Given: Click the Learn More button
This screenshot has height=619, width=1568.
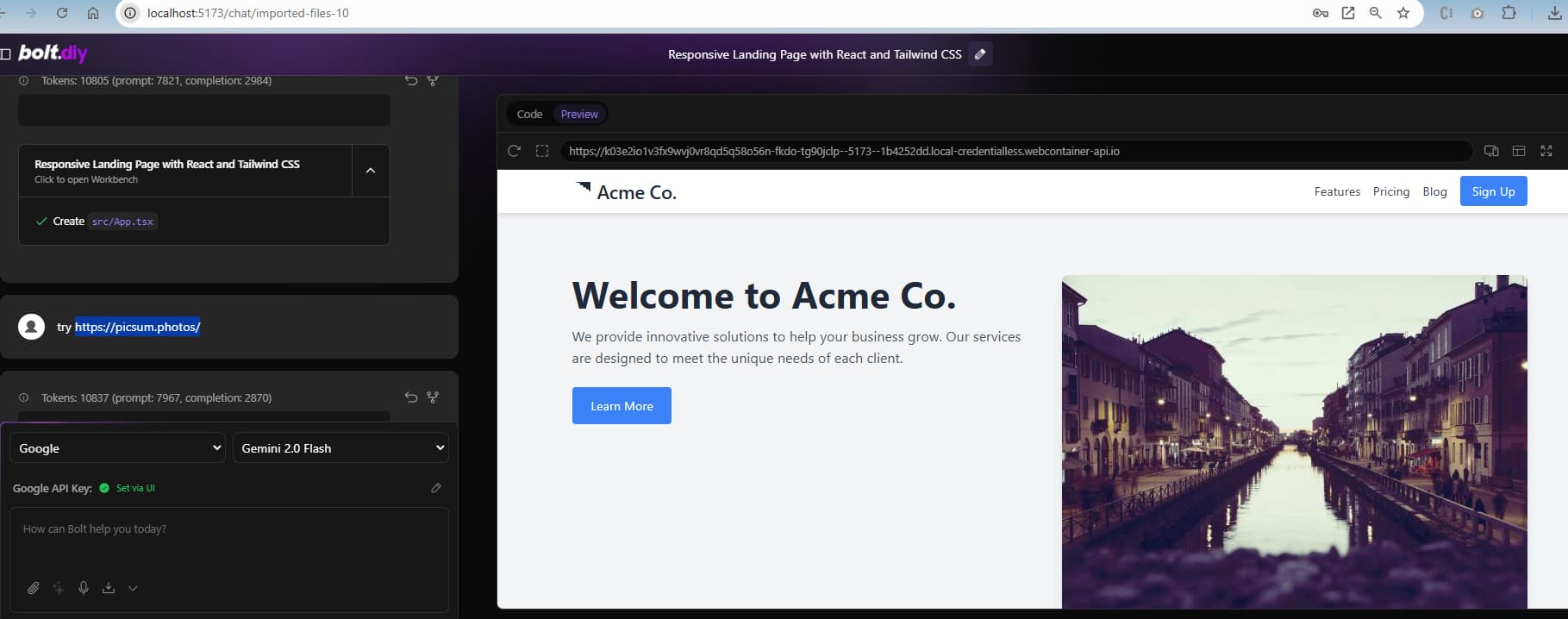Looking at the screenshot, I should click(622, 406).
